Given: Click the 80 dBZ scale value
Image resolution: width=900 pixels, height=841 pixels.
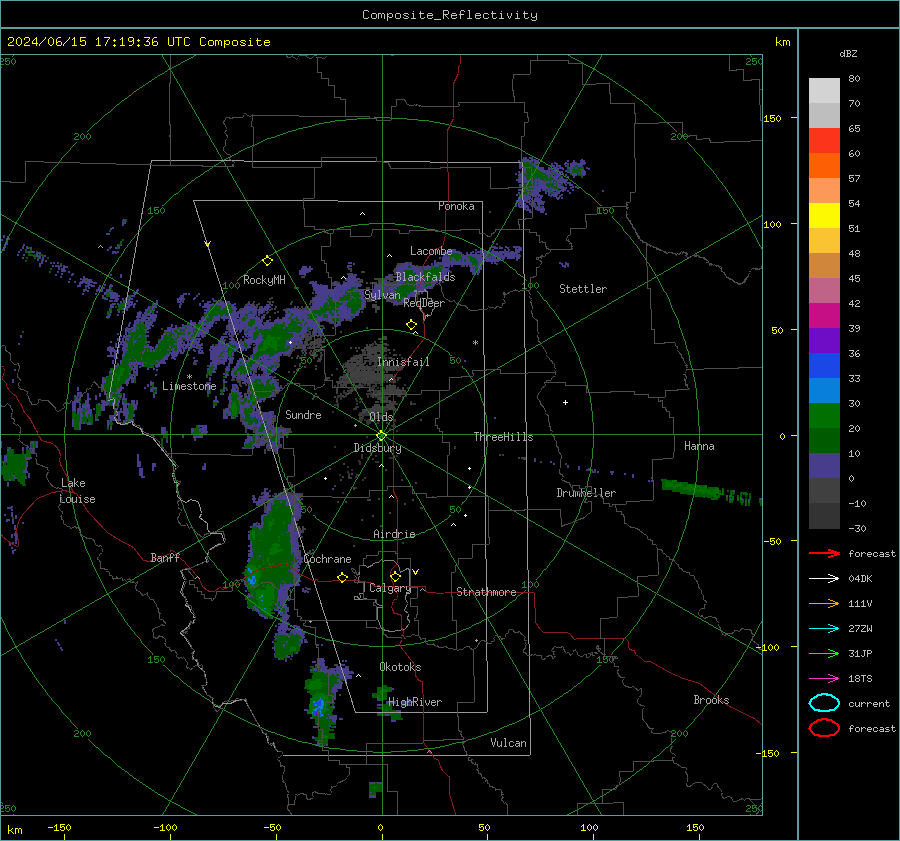Looking at the screenshot, I should click(x=854, y=79).
